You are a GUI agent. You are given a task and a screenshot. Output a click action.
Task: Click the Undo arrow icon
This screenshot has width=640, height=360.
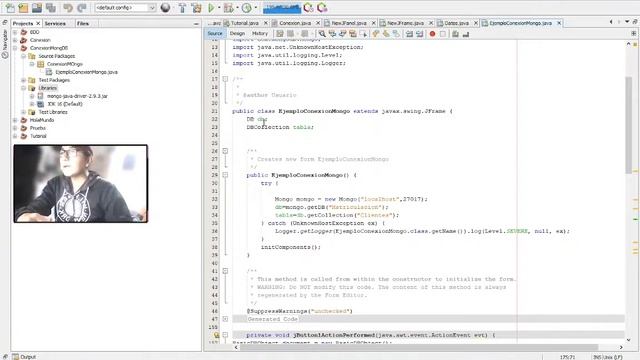(68, 7)
